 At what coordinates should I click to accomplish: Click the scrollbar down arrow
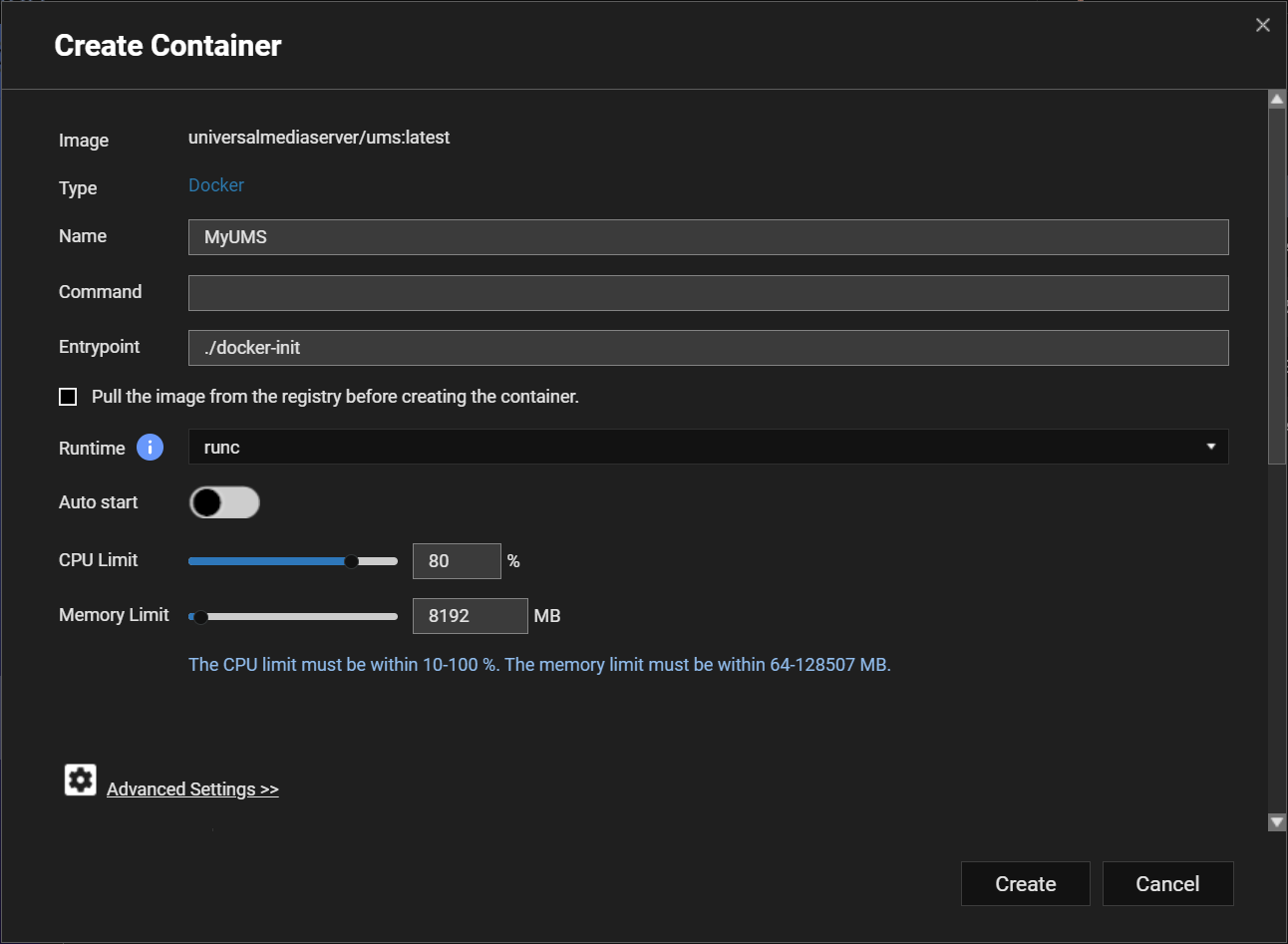tap(1276, 822)
